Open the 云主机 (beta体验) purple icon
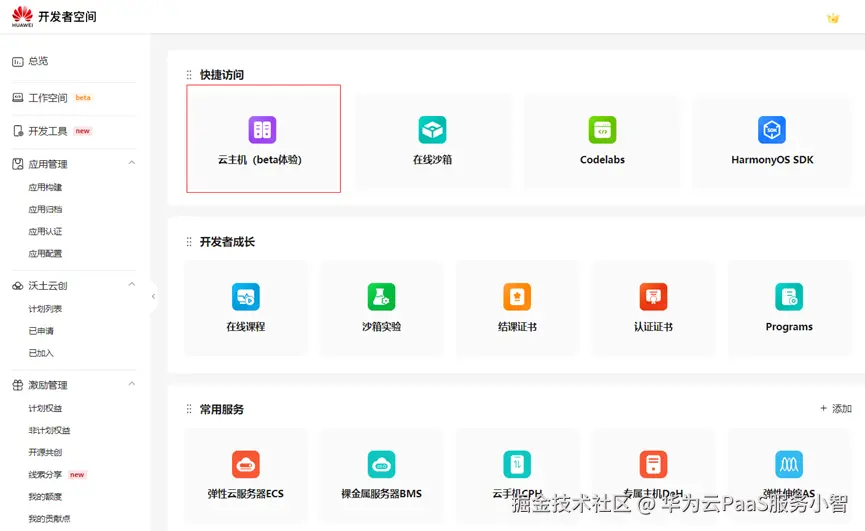 click(x=262, y=130)
